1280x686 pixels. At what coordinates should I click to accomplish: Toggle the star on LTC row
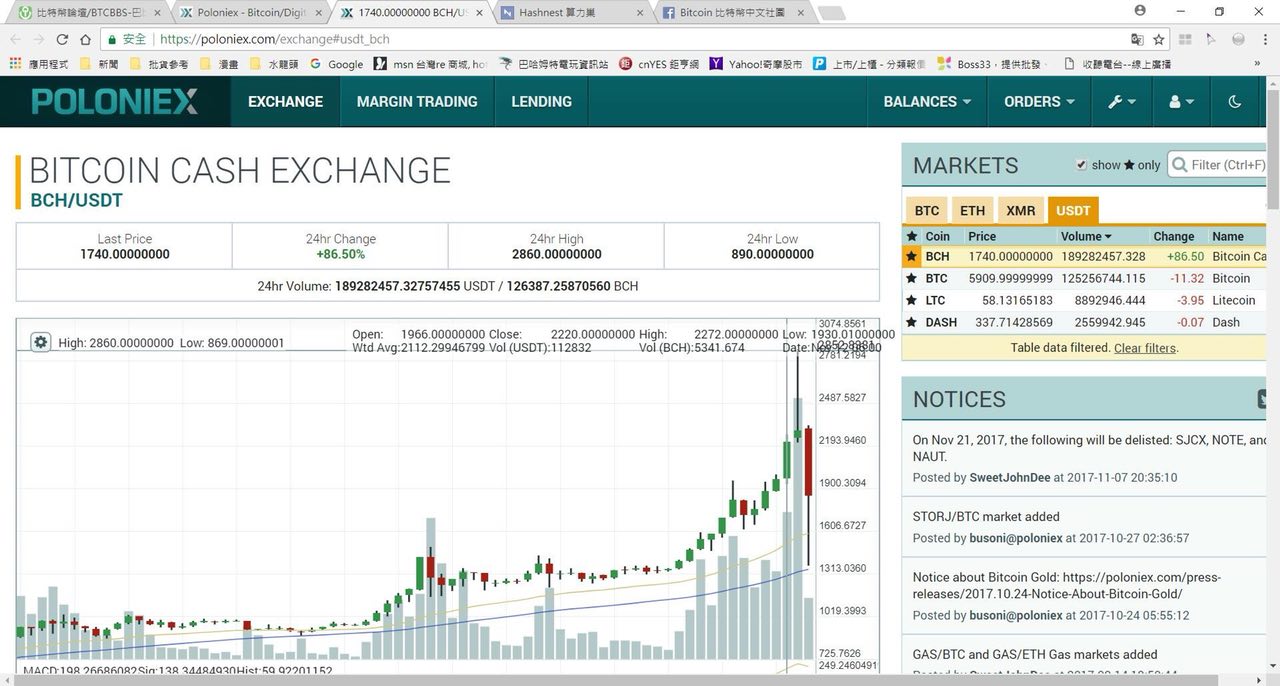pyautogui.click(x=911, y=301)
